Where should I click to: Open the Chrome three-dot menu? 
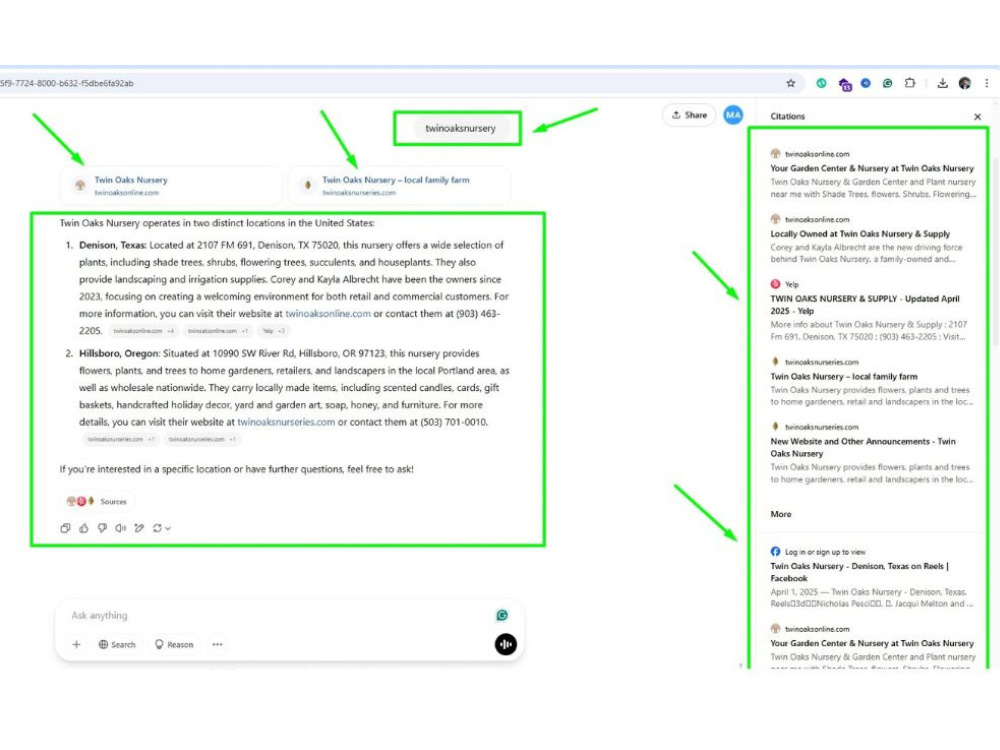click(x=987, y=83)
